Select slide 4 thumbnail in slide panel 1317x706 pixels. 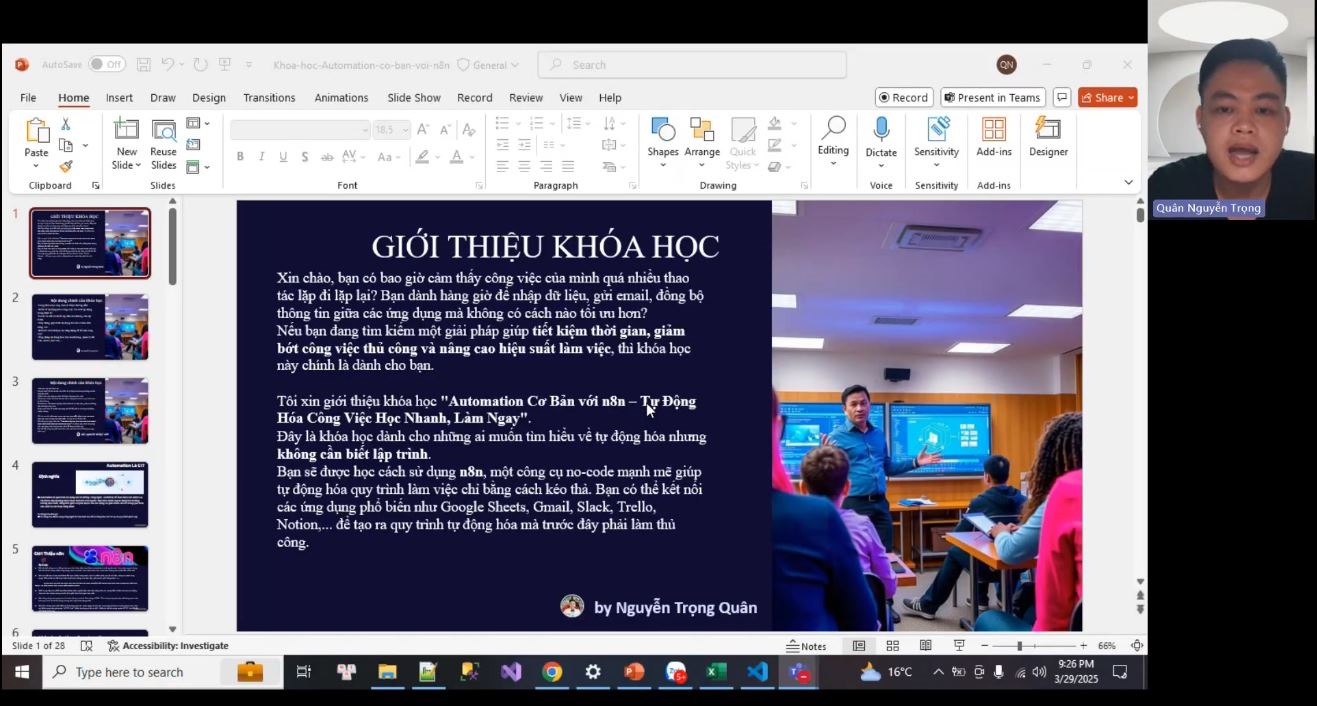click(x=90, y=493)
